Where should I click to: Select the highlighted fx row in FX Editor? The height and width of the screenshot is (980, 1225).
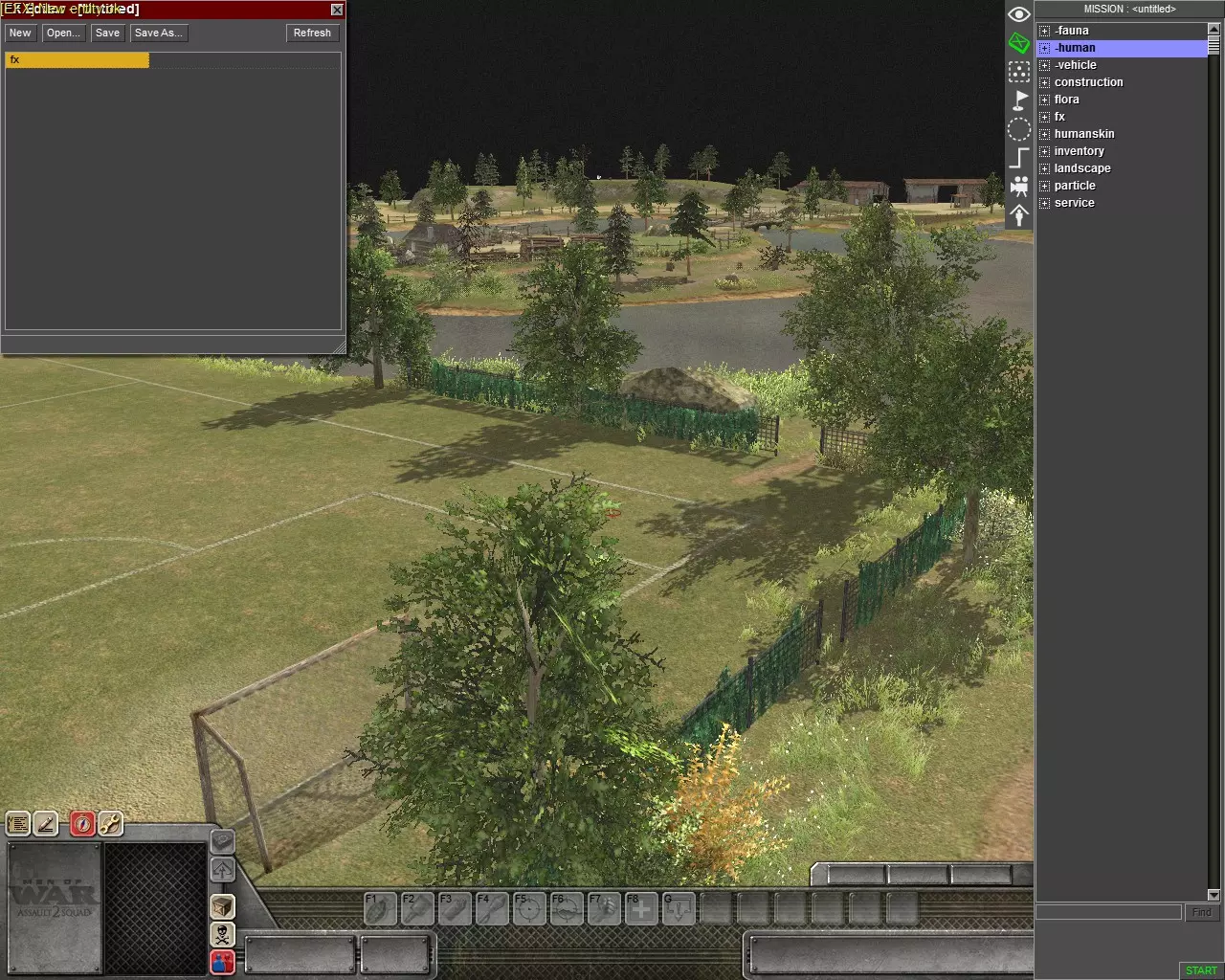(78, 60)
